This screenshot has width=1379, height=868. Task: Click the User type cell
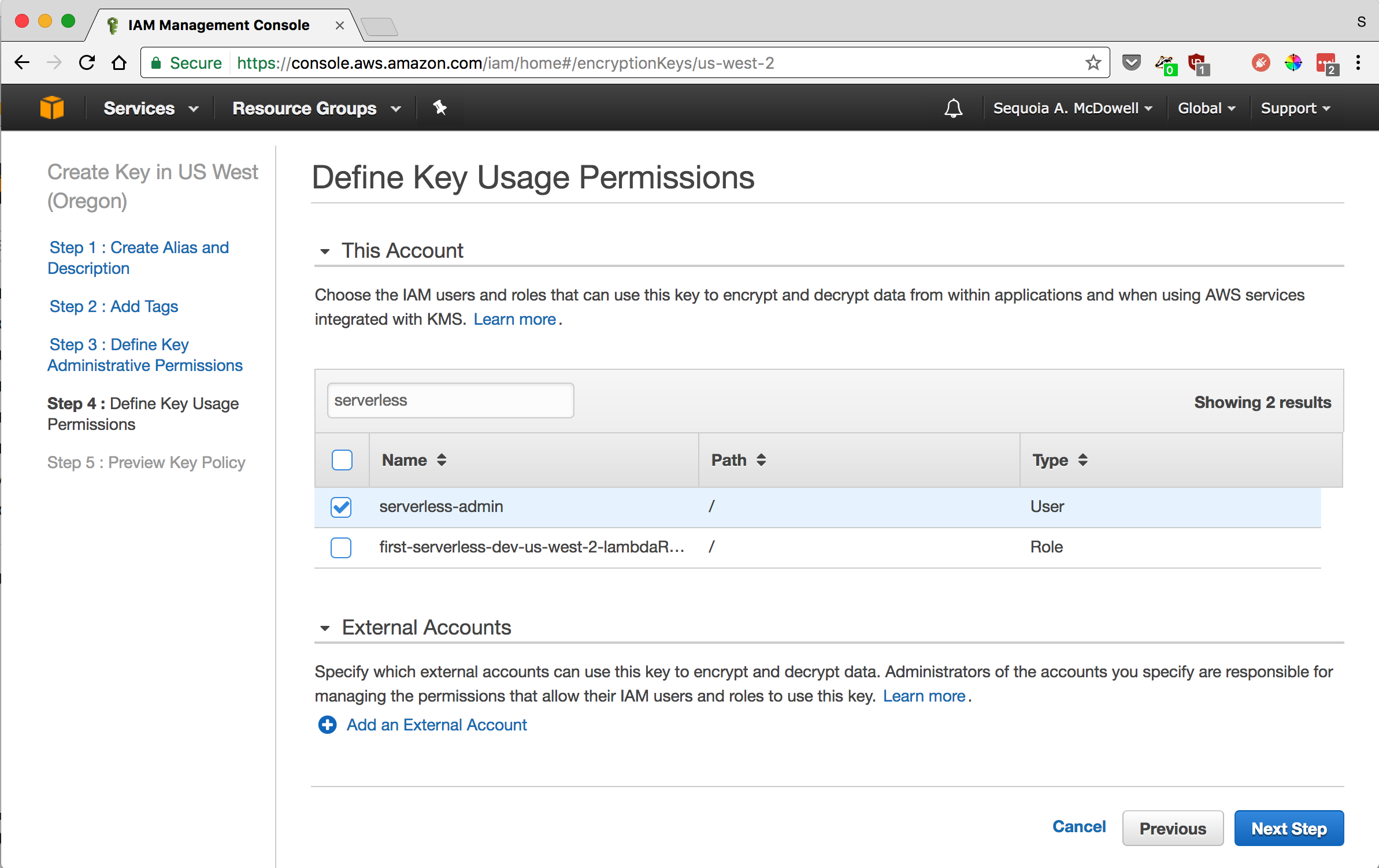tap(1047, 506)
